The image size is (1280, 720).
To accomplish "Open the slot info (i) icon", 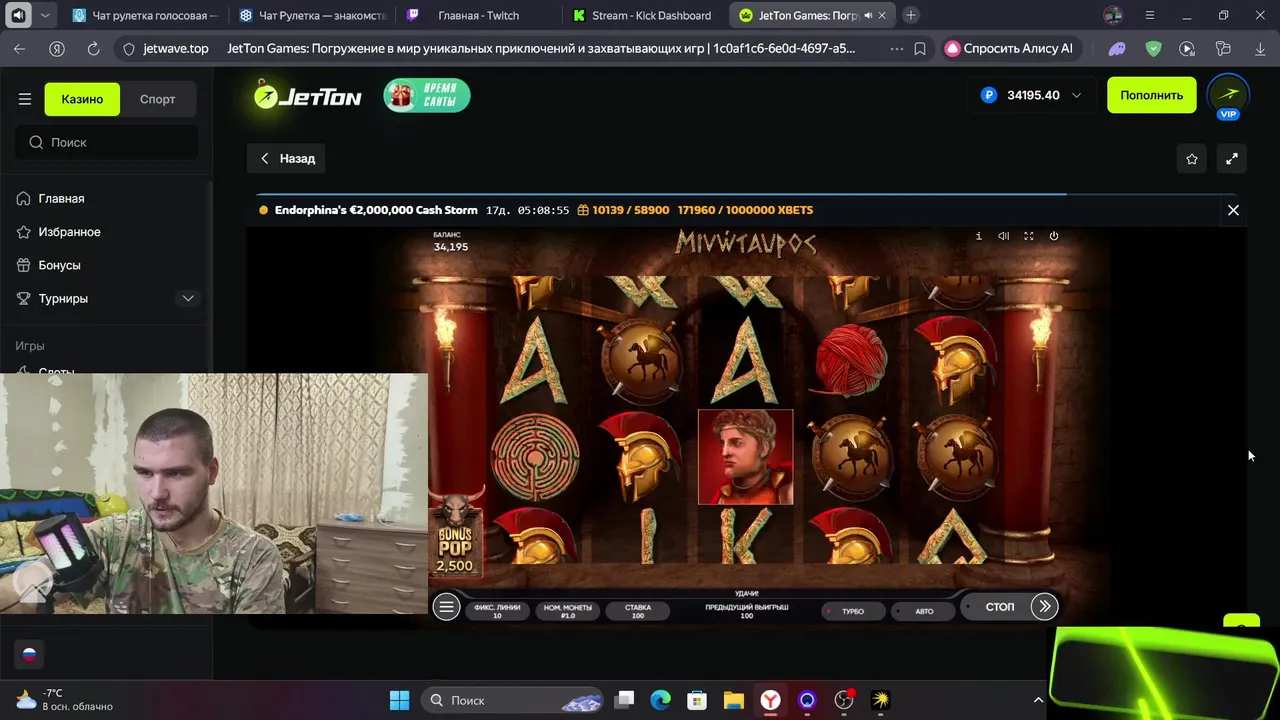I will 978,236.
